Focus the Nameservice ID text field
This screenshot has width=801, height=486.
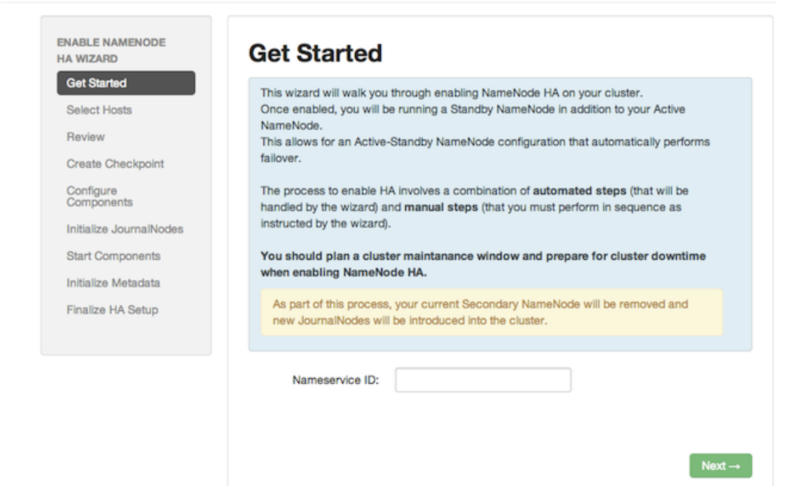[x=482, y=381]
